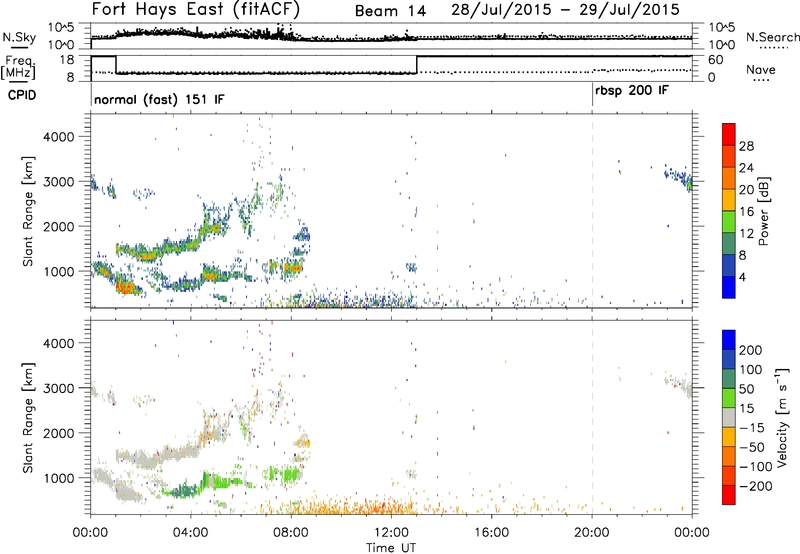Select the 'Beam 14' label
800x554 pixels.
(x=390, y=11)
